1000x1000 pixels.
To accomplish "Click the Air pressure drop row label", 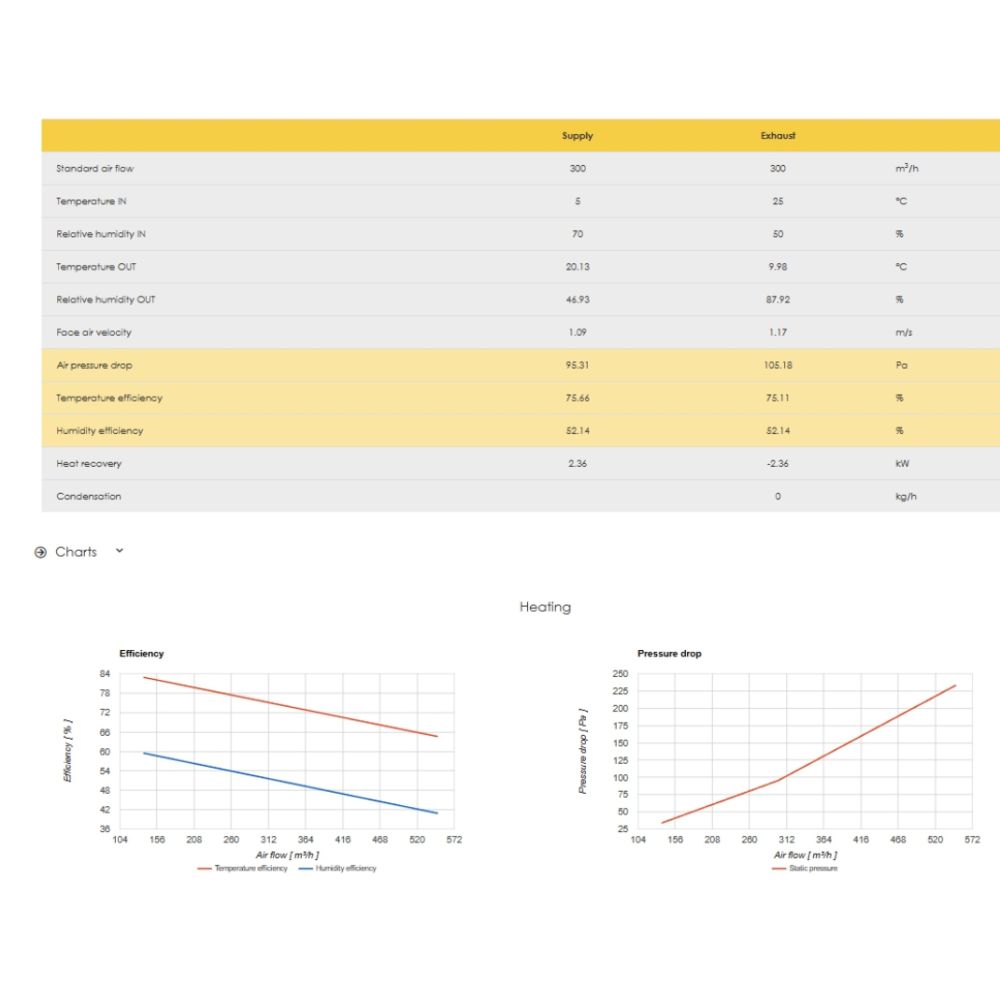I will (94, 365).
